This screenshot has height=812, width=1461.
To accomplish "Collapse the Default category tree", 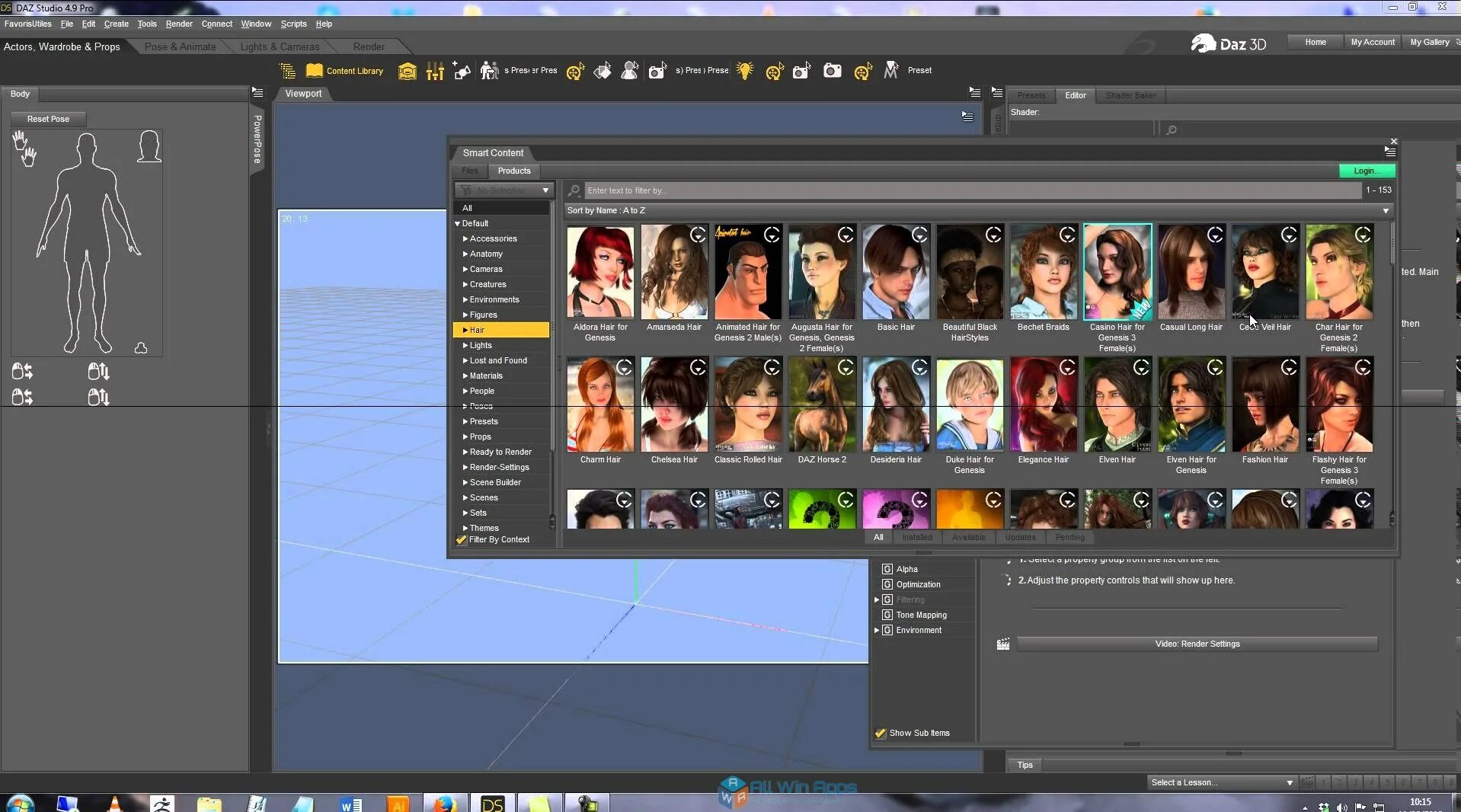I will click(x=458, y=223).
